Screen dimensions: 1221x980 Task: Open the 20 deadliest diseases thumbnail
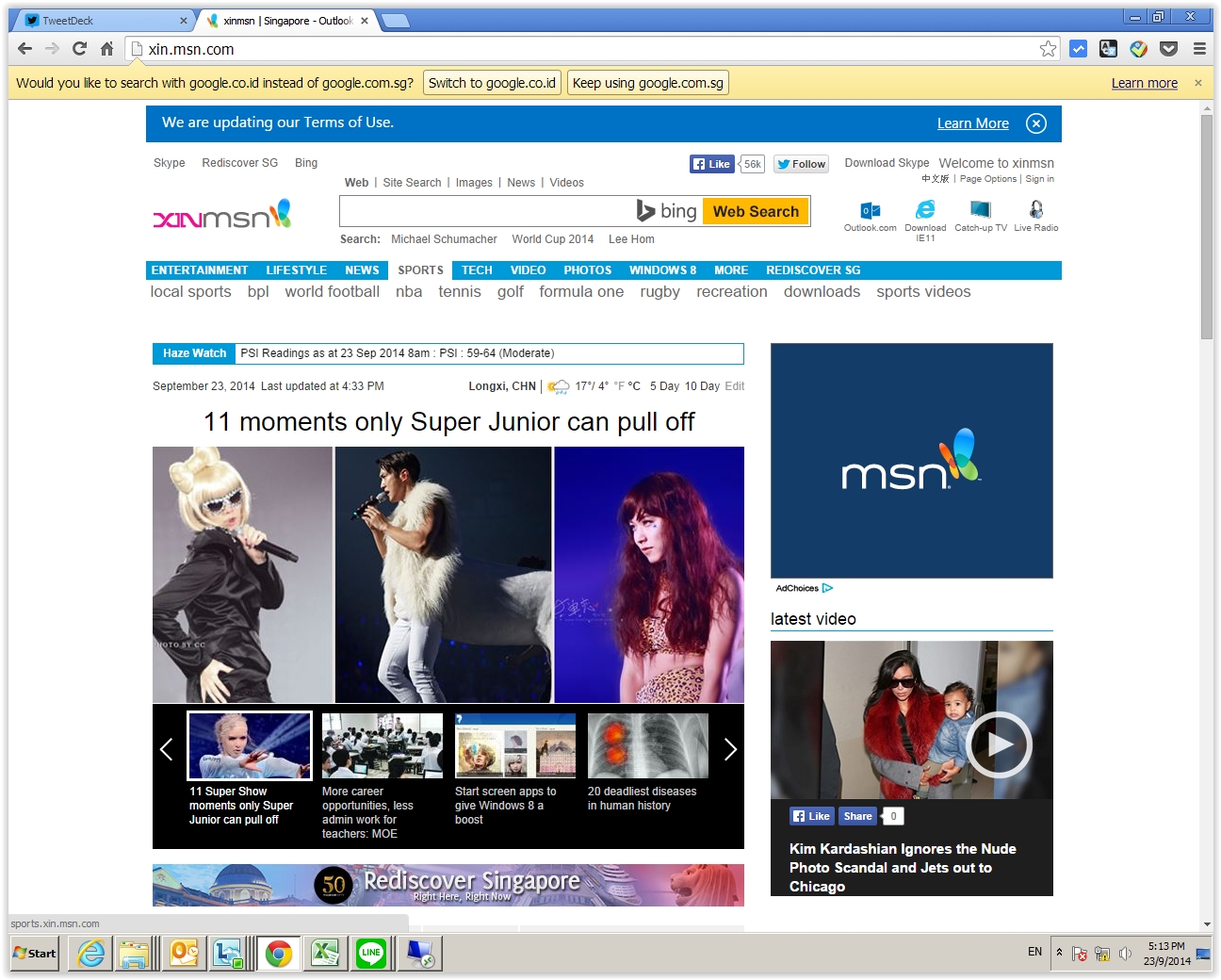(647, 745)
